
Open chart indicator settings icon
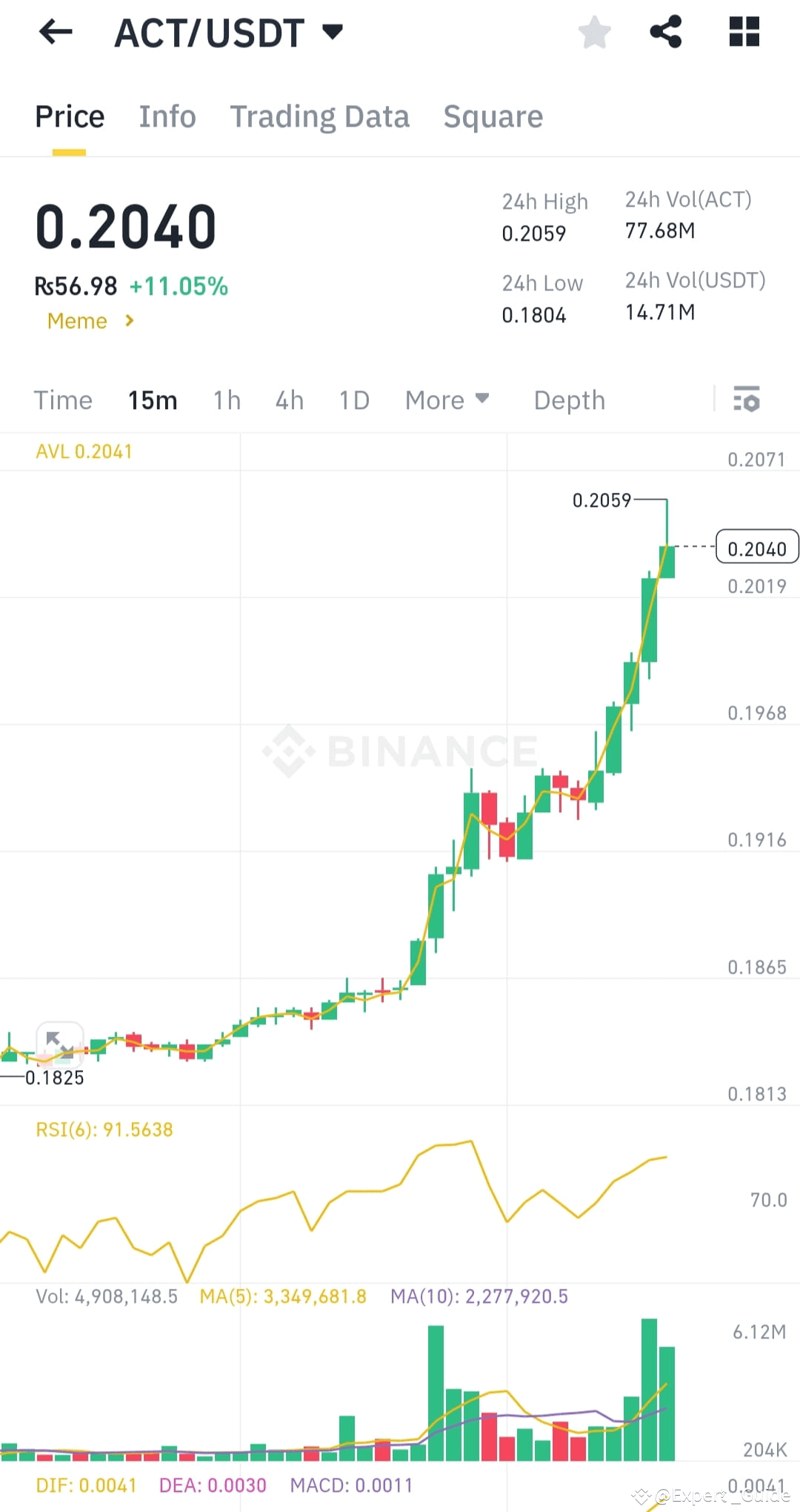coord(747,400)
